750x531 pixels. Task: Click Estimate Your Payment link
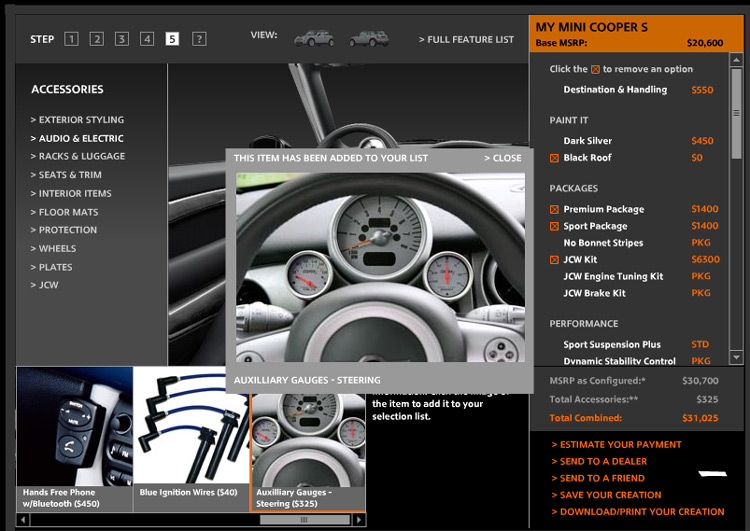[x=616, y=444]
